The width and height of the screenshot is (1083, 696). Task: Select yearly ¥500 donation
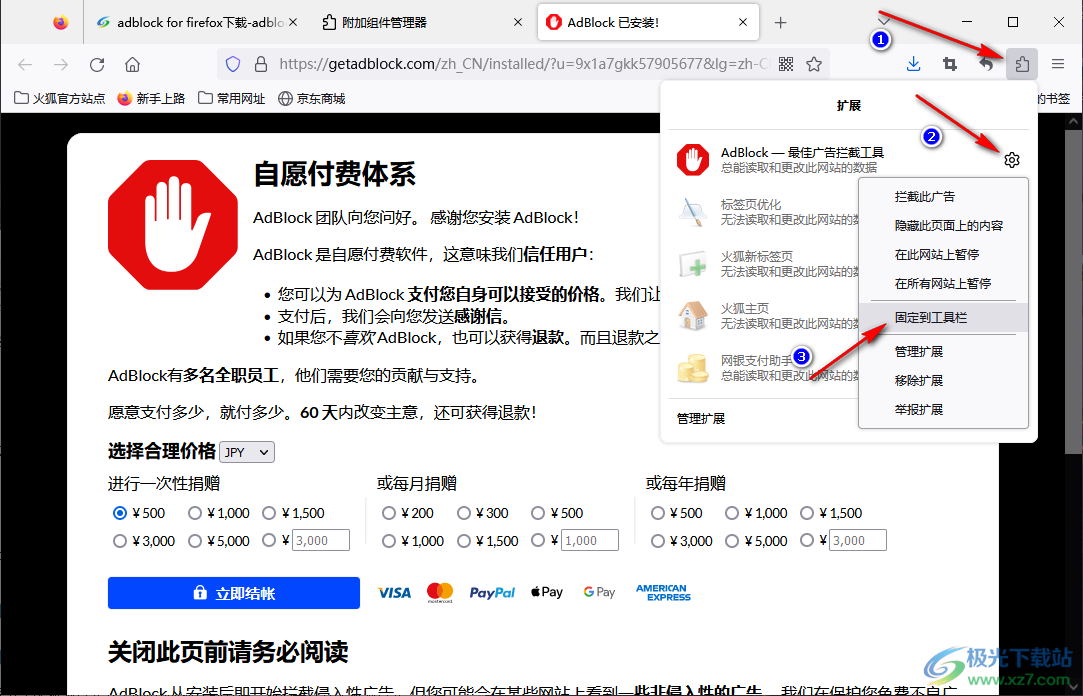(x=658, y=513)
